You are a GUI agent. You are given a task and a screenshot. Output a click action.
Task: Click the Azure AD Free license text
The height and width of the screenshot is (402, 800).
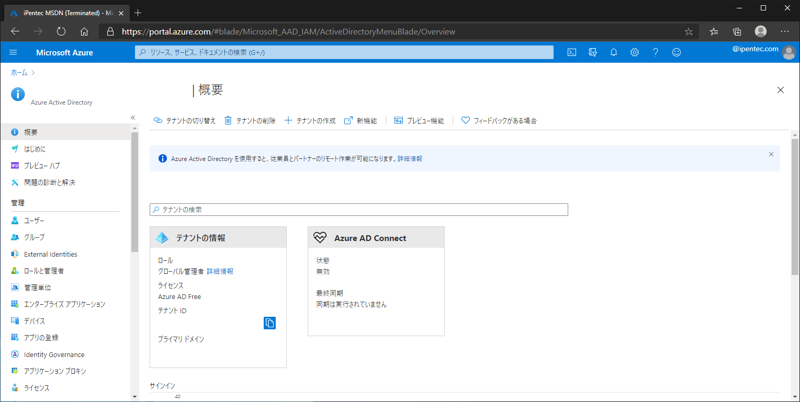click(x=180, y=296)
